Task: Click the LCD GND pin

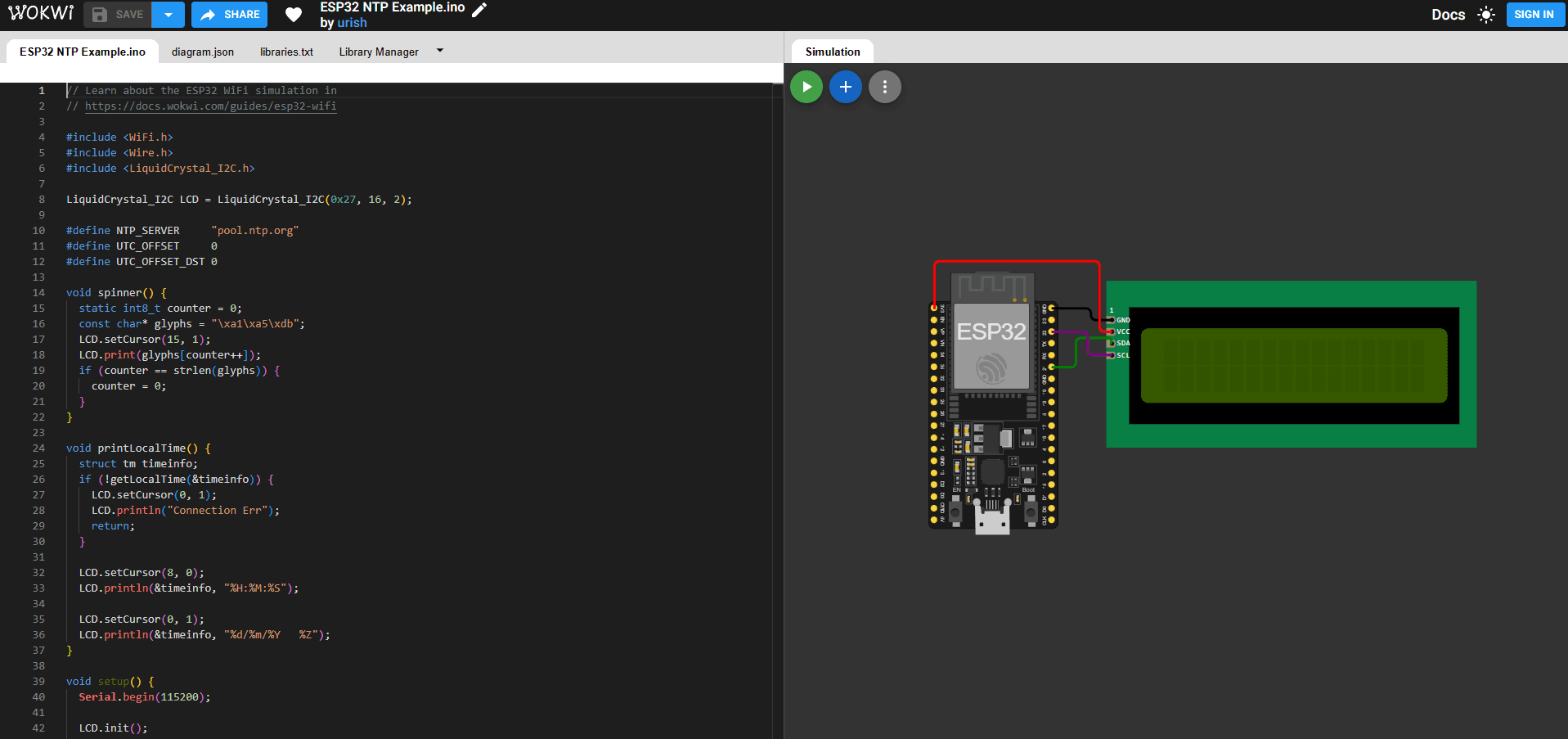Action: click(x=1111, y=320)
